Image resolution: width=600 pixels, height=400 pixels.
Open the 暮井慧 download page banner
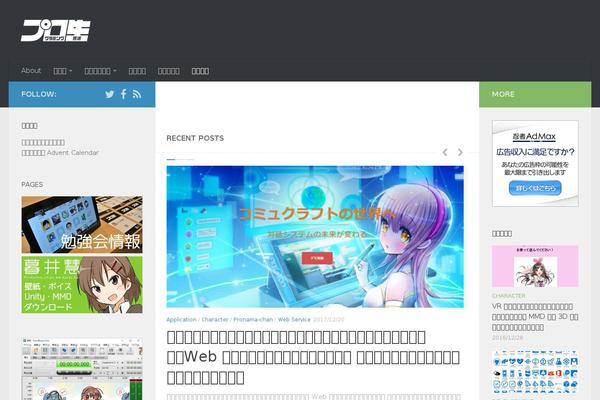(x=82, y=284)
